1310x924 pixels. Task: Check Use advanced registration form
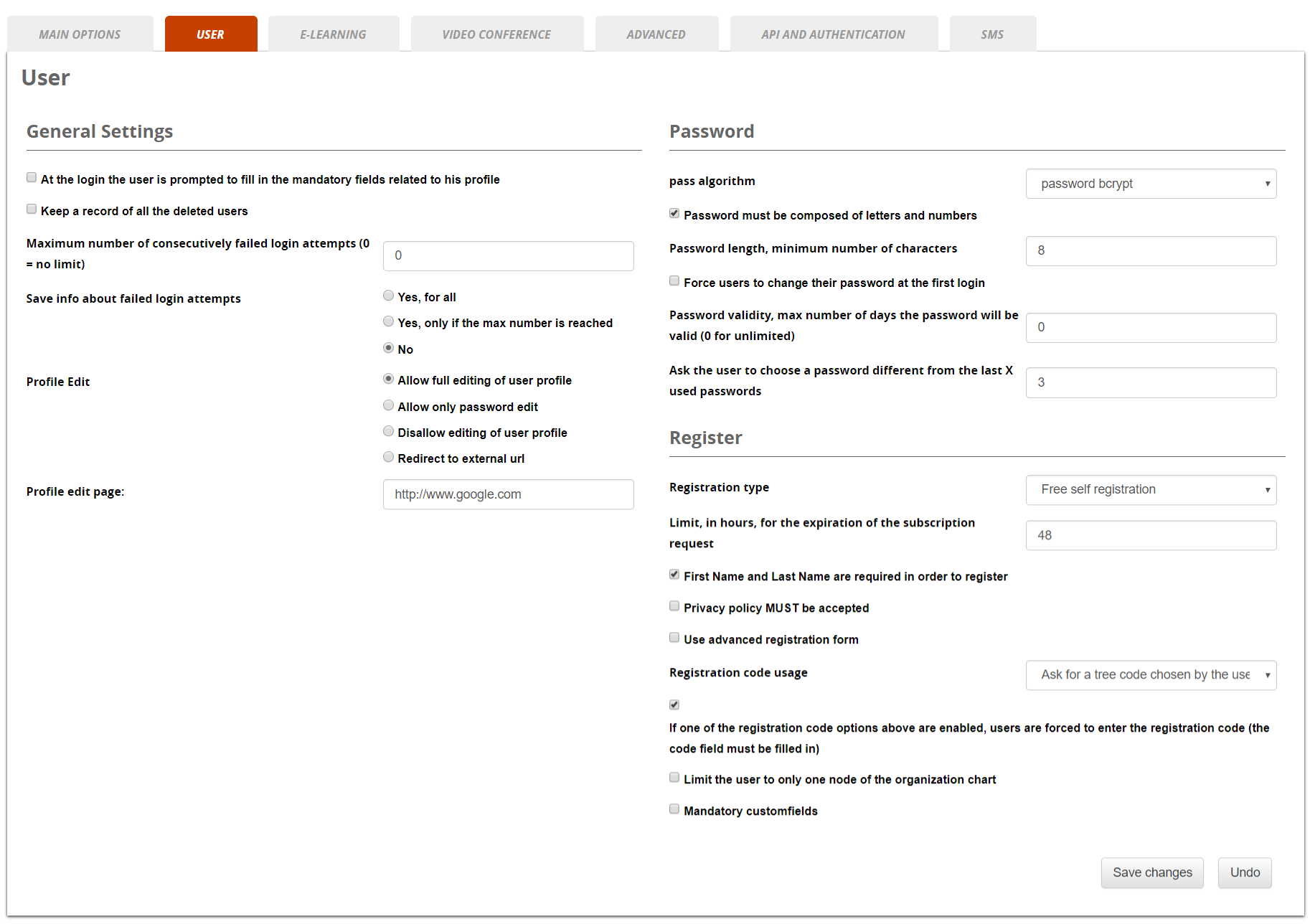click(674, 637)
